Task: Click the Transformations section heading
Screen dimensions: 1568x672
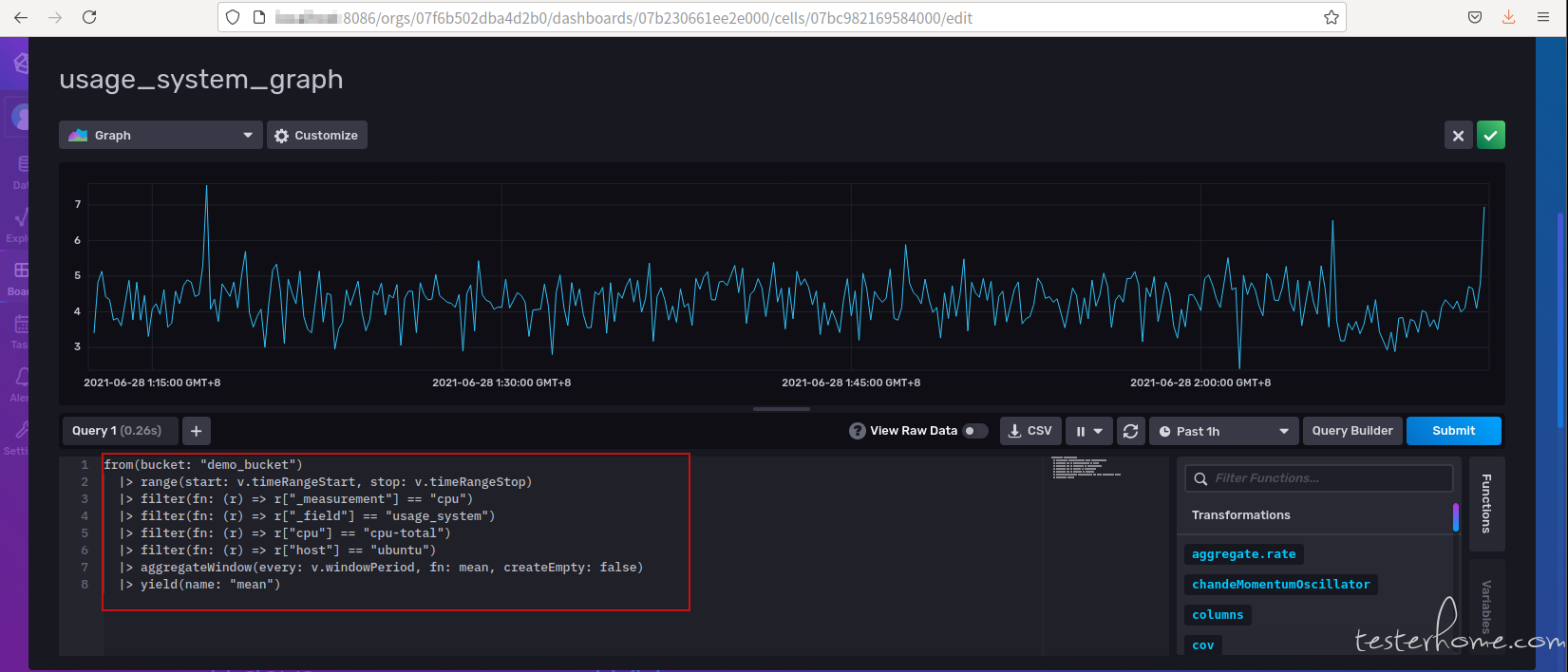Action: pyautogui.click(x=1240, y=515)
